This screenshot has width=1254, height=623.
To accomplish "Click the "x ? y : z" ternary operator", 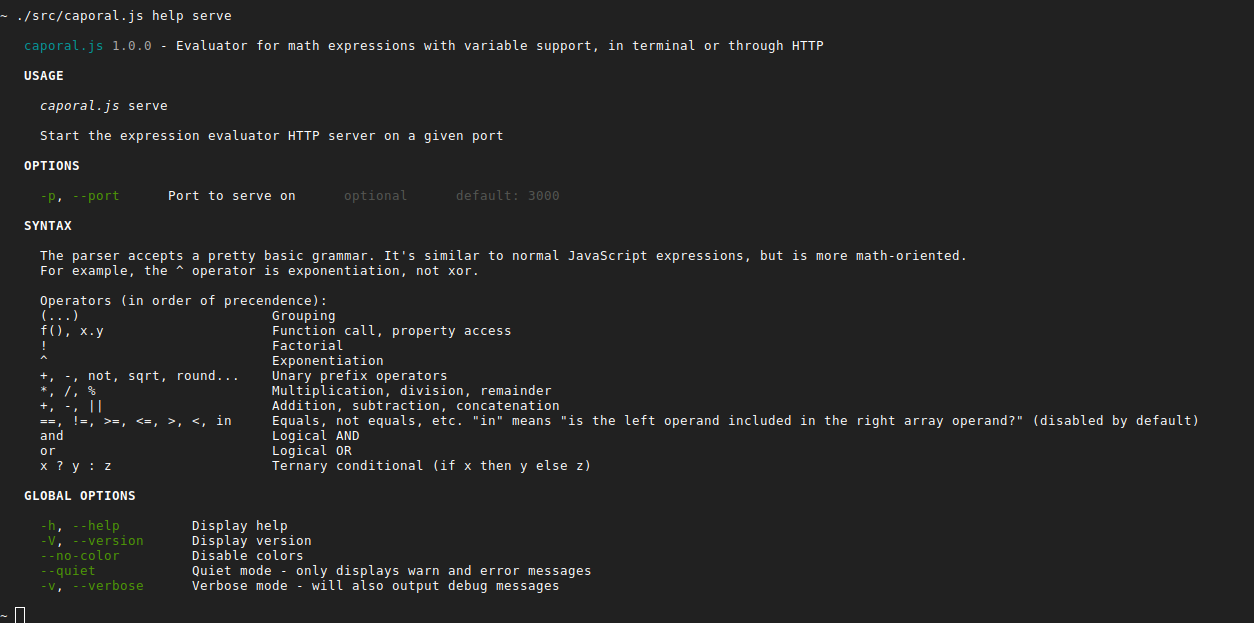I will 76,466.
